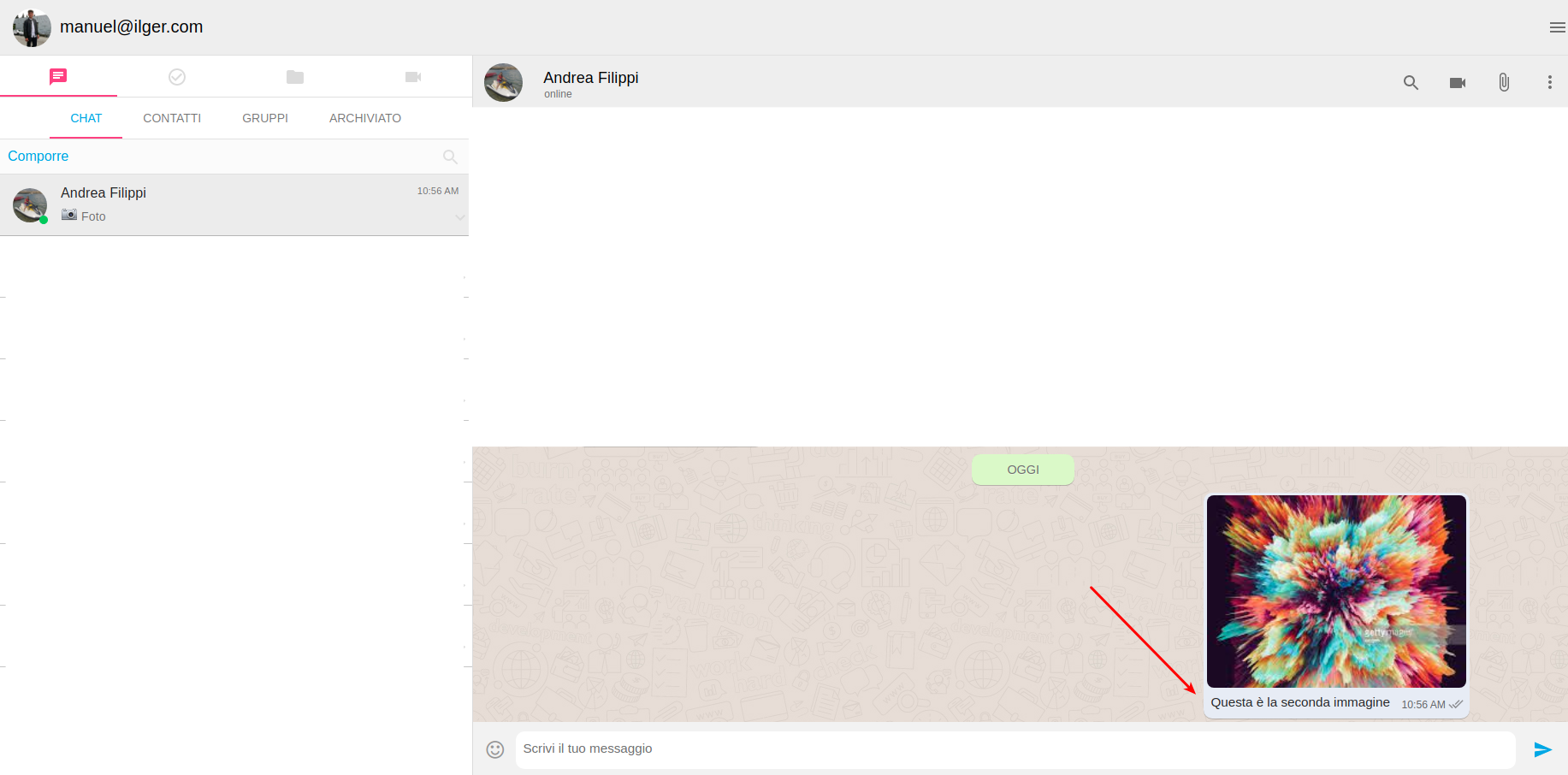The image size is (1568, 775).
Task: Open the hamburger menu at top right
Action: 1557,27
